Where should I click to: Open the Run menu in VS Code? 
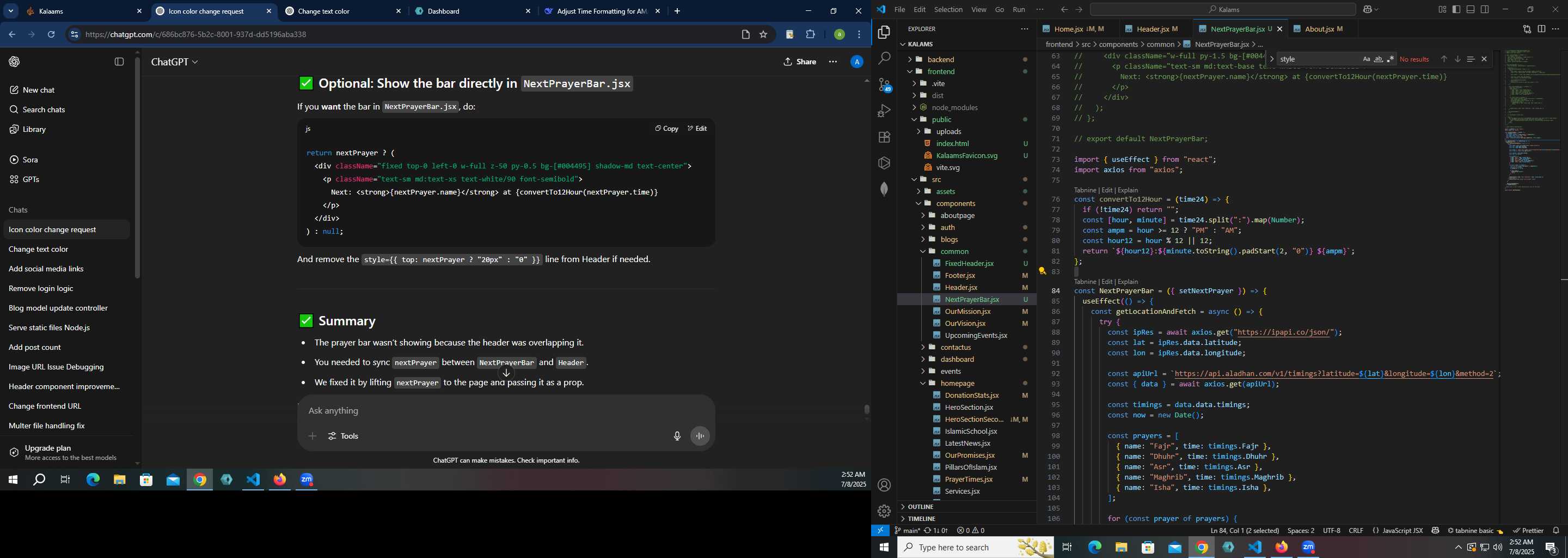[1019, 10]
